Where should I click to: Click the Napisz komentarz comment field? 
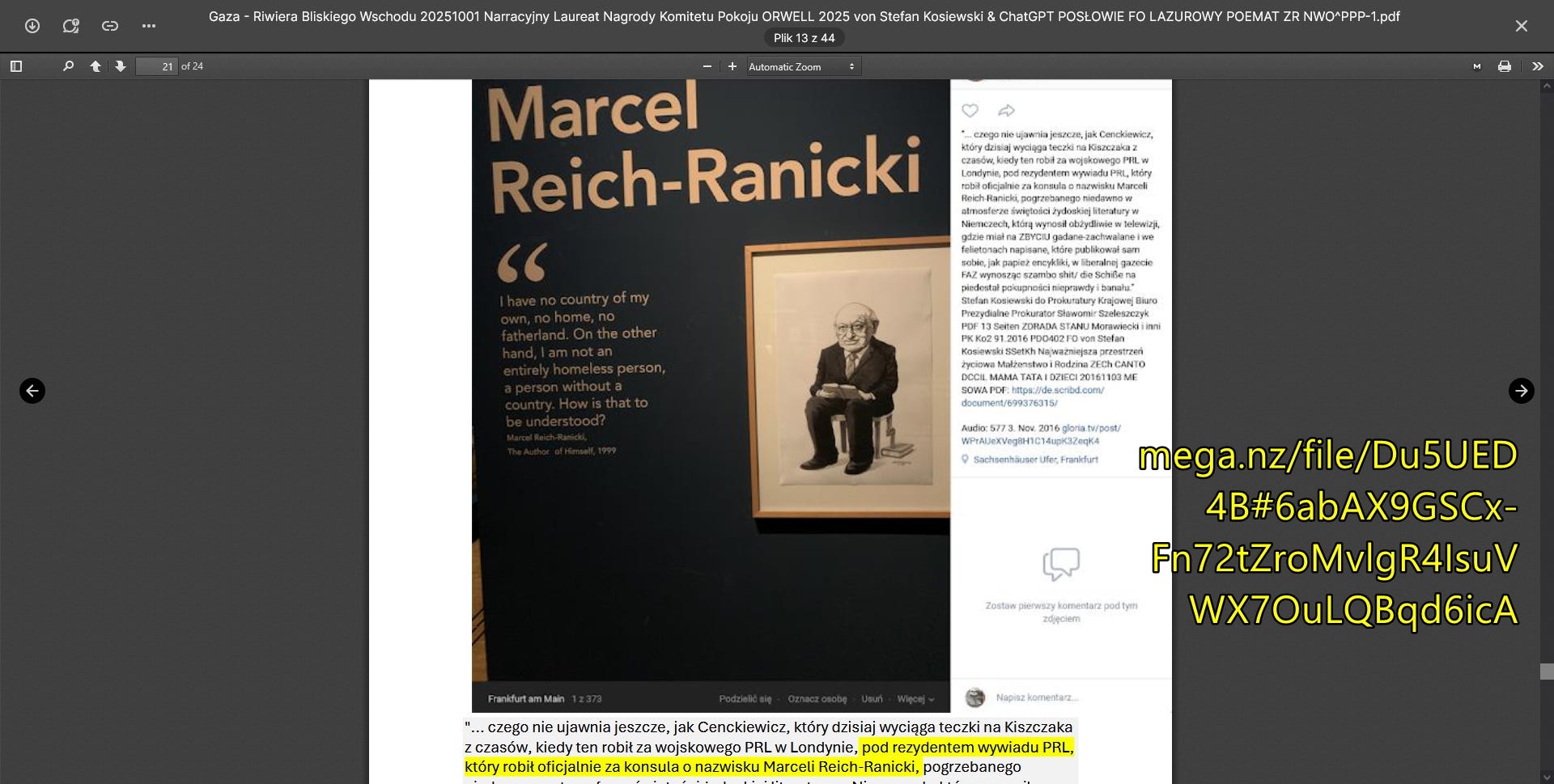tap(1037, 697)
